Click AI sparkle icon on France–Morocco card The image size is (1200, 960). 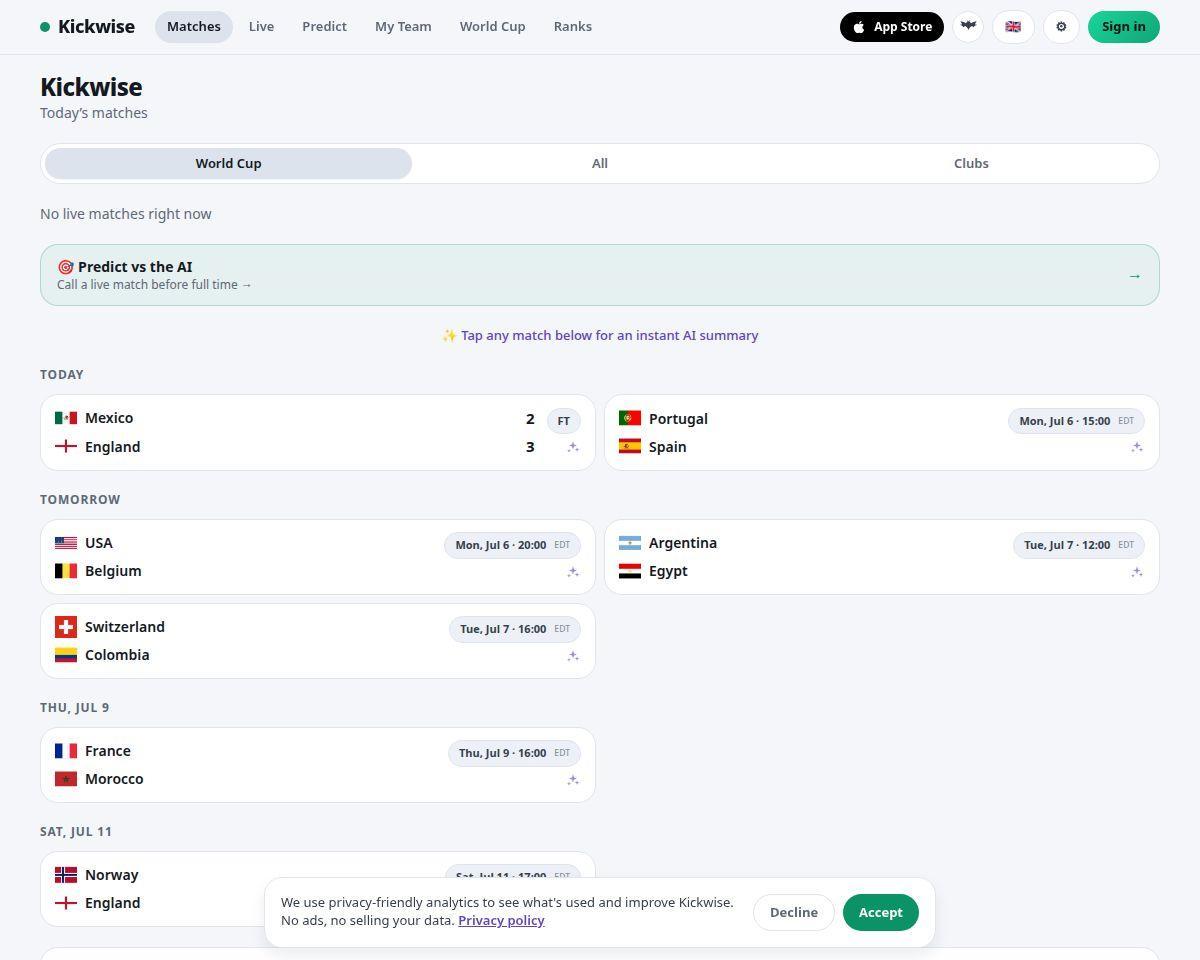pos(573,780)
